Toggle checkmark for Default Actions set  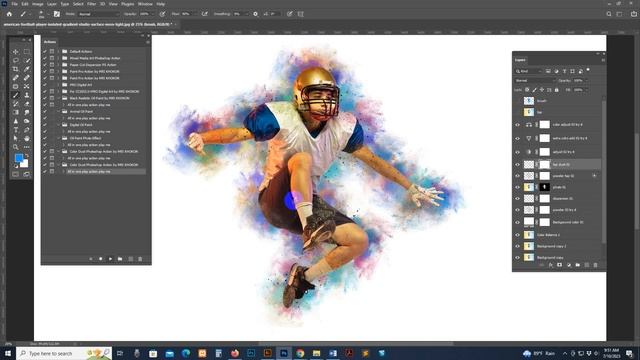point(45,51)
